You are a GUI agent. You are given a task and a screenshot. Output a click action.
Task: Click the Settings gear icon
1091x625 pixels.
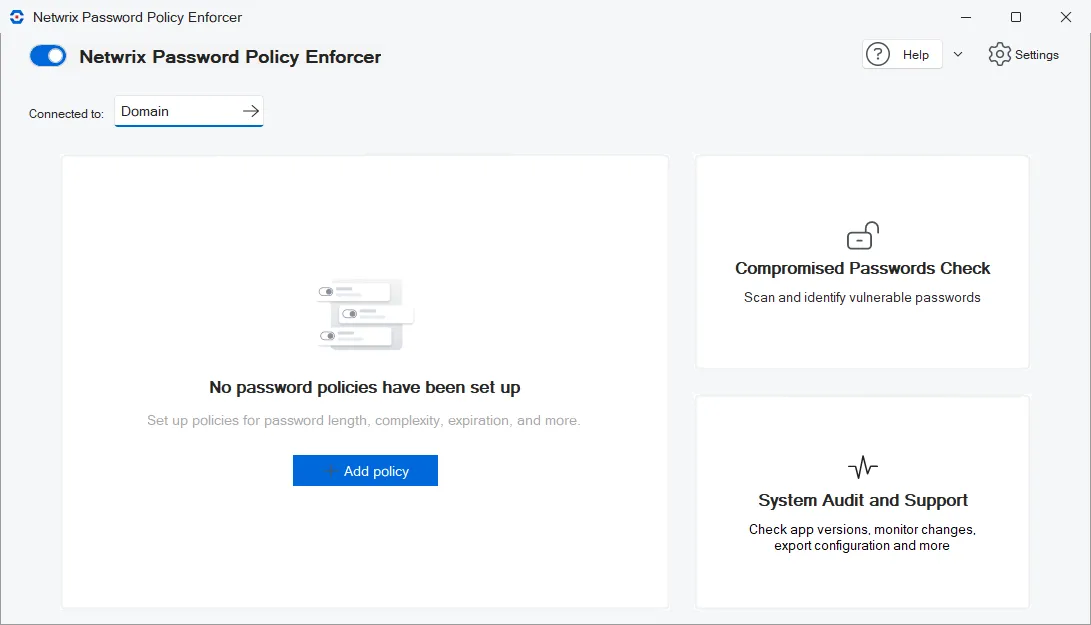coord(999,54)
